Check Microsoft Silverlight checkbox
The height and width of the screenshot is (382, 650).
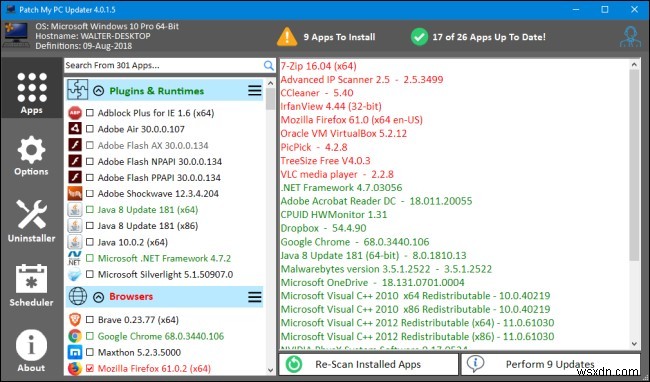pyautogui.click(x=90, y=274)
